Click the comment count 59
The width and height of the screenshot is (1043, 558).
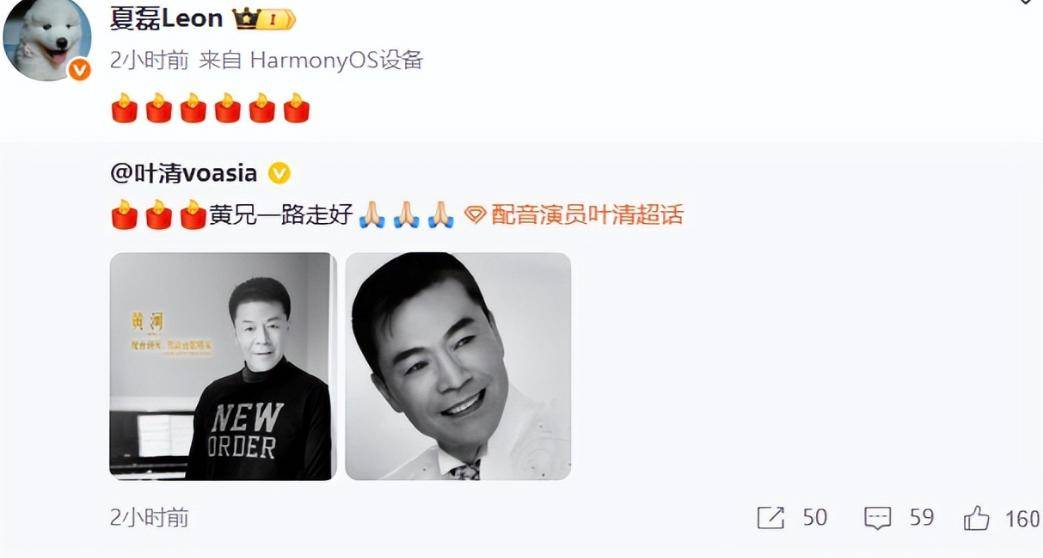click(922, 518)
